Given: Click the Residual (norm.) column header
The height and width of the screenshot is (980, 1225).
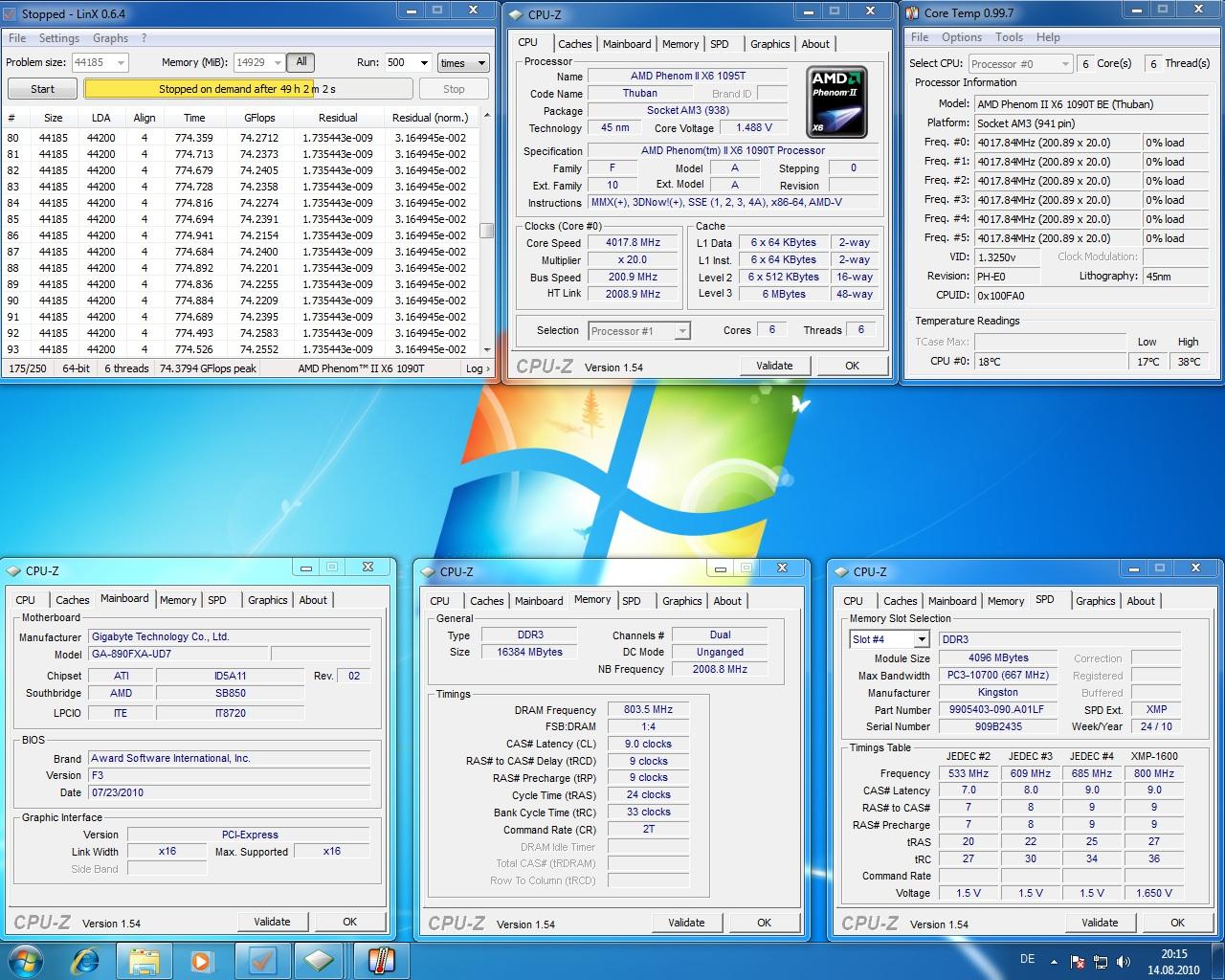Looking at the screenshot, I should [x=431, y=118].
